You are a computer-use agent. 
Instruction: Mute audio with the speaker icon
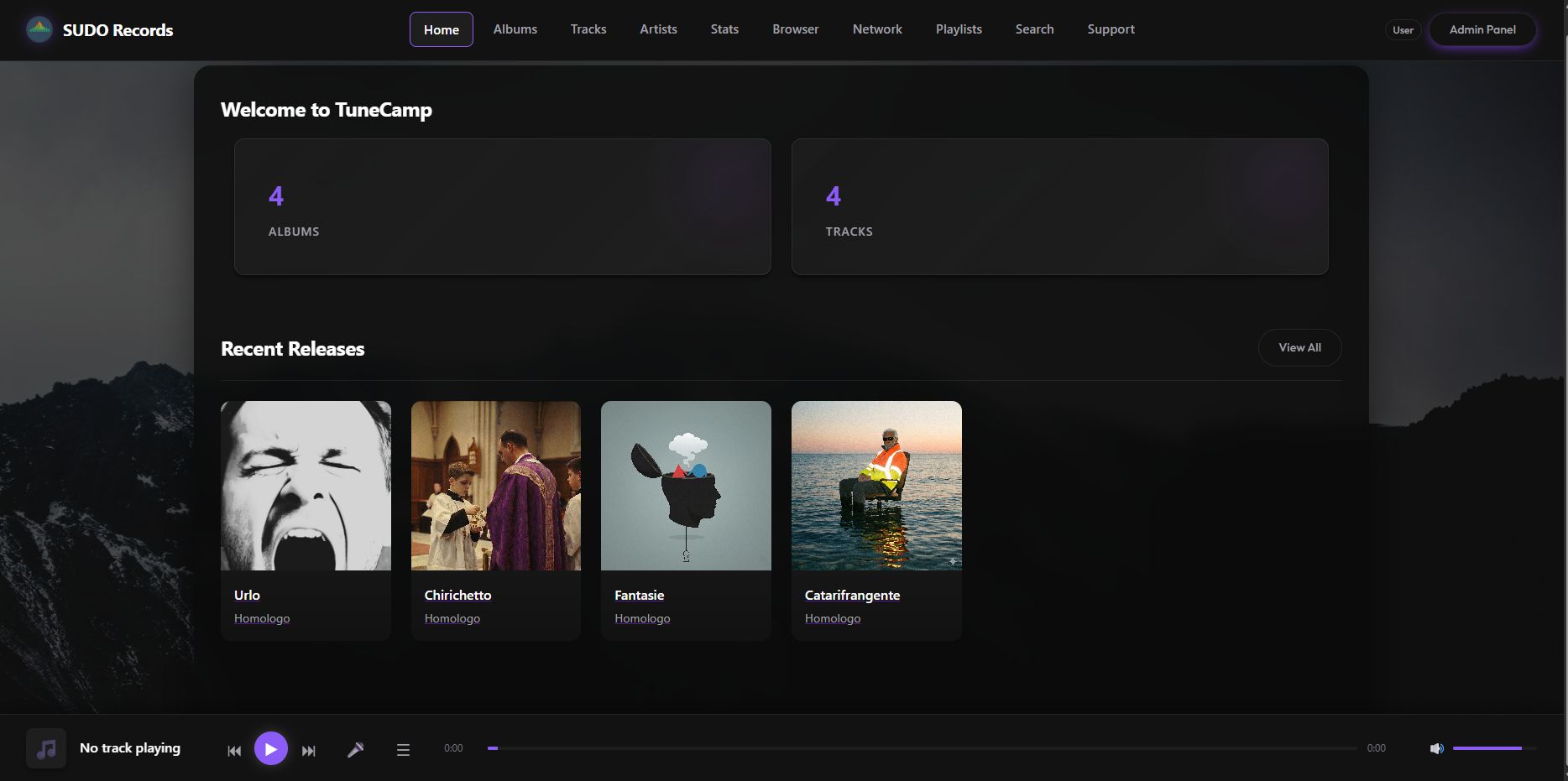(1436, 747)
